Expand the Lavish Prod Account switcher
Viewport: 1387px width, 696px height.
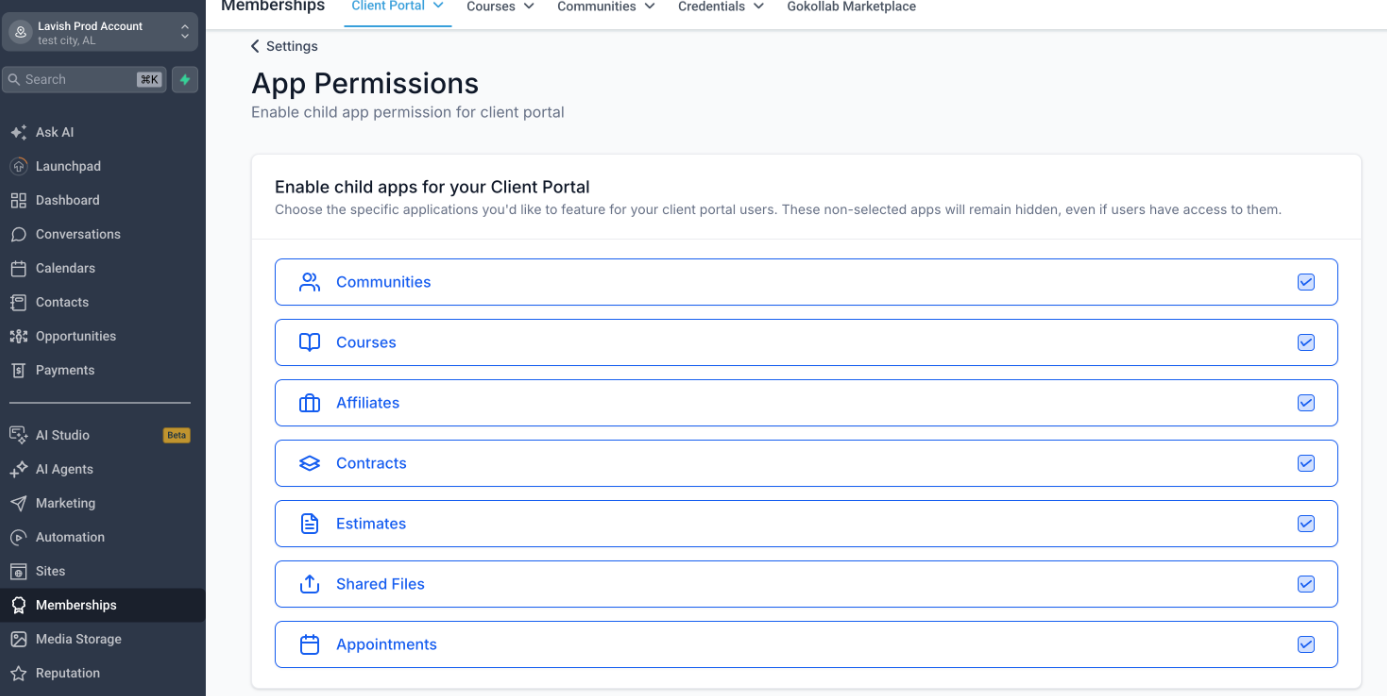[x=100, y=32]
